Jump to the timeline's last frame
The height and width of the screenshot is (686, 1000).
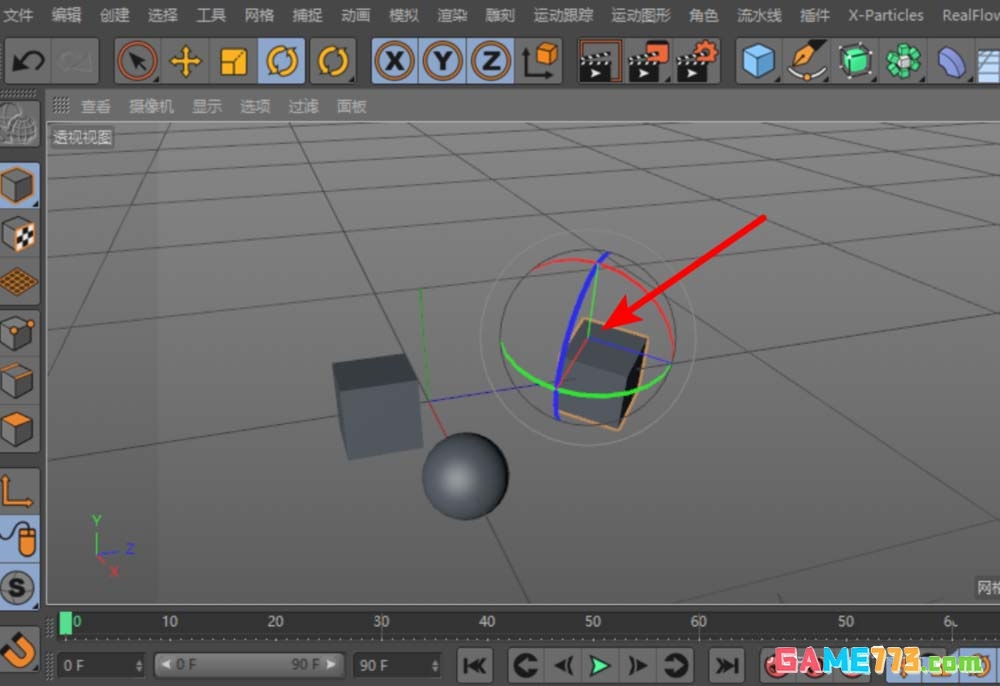(x=727, y=665)
